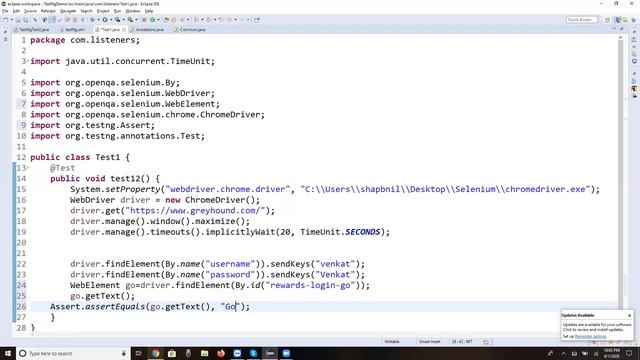640x360 pixels.
Task: Click line number 20 in the gutter
Action: (x=21, y=242)
